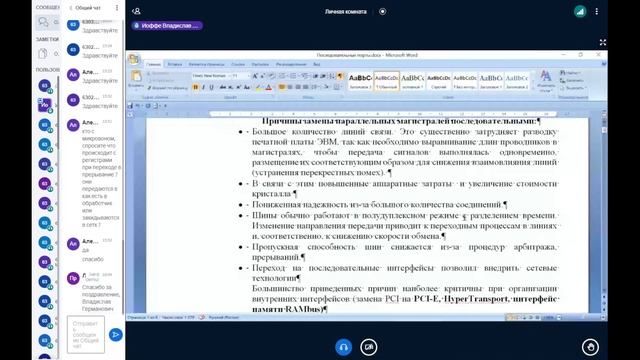
Task: Click the Иоффе Владислав talking indicator
Action: pyautogui.click(x=167, y=25)
